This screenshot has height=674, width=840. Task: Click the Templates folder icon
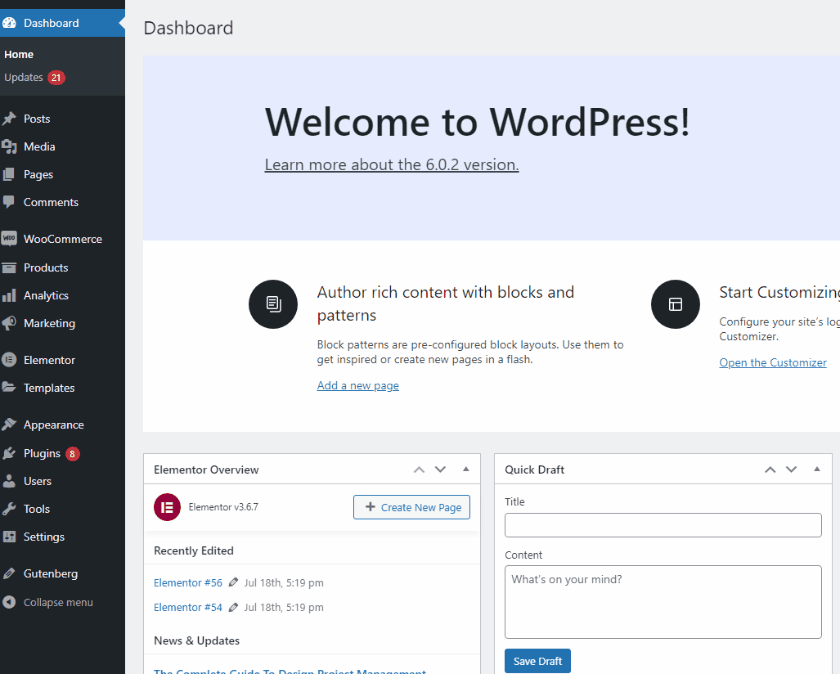[9, 387]
